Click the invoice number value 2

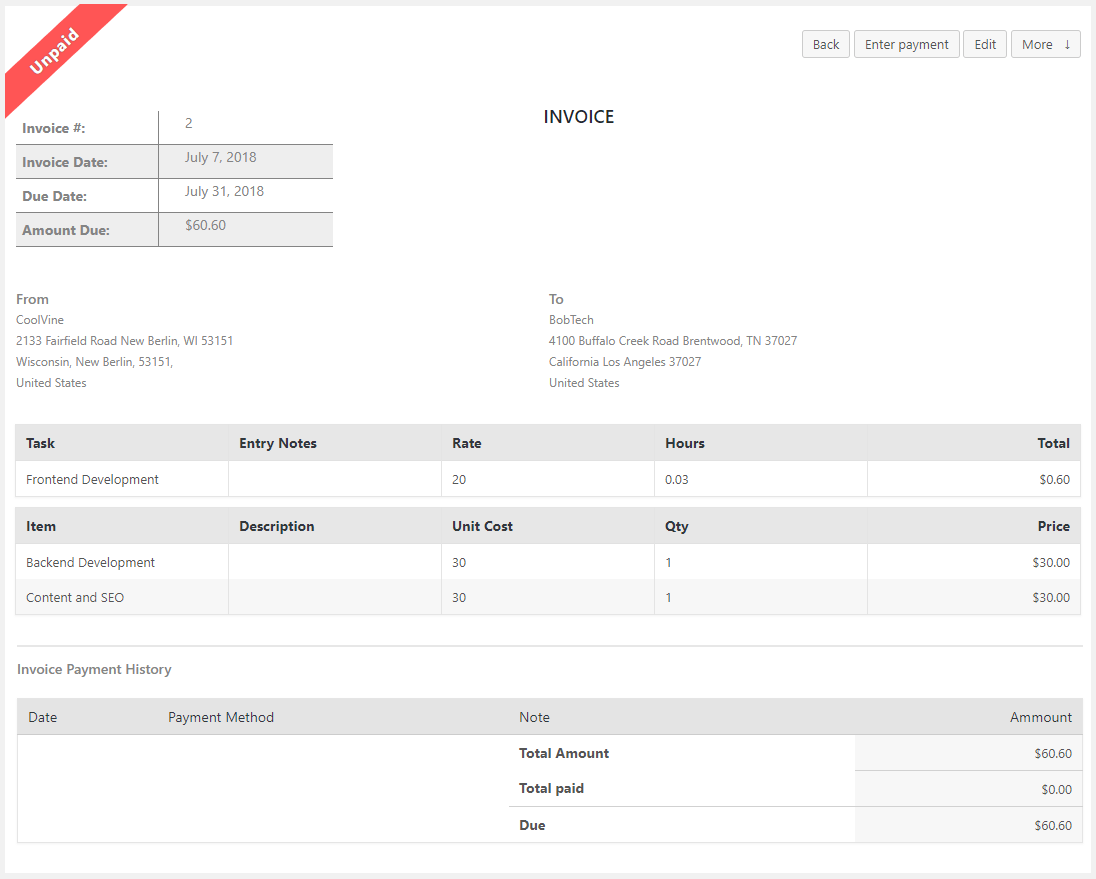(189, 124)
